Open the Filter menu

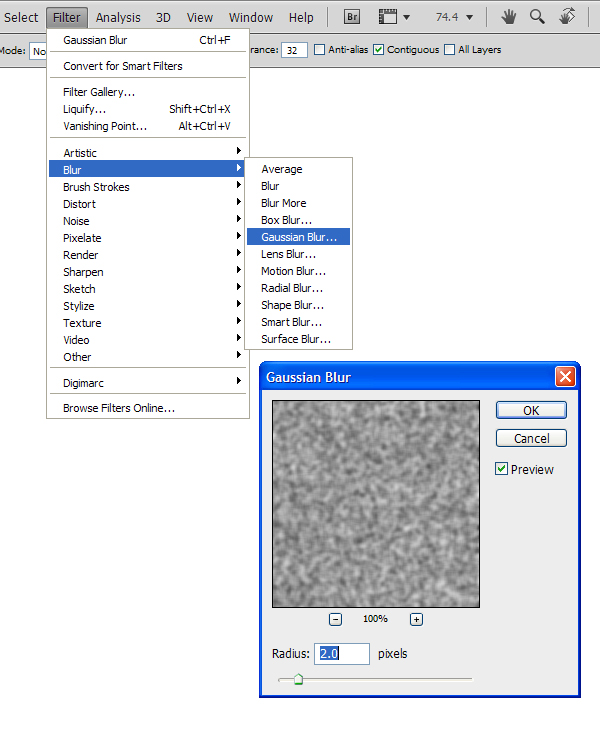66,18
